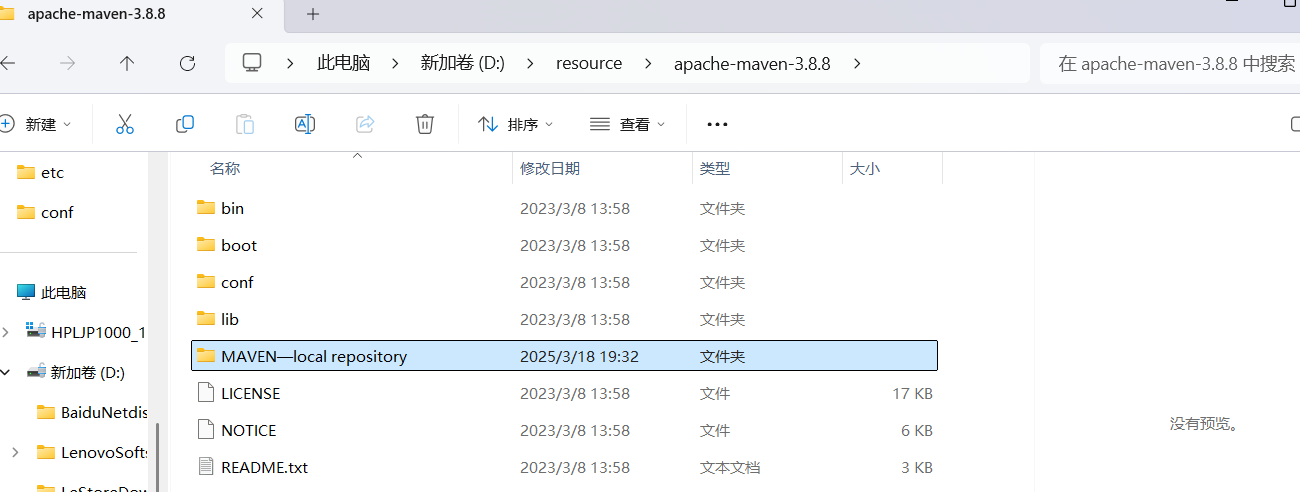Click the computer monitor icon in address bar
1300x492 pixels.
click(252, 63)
